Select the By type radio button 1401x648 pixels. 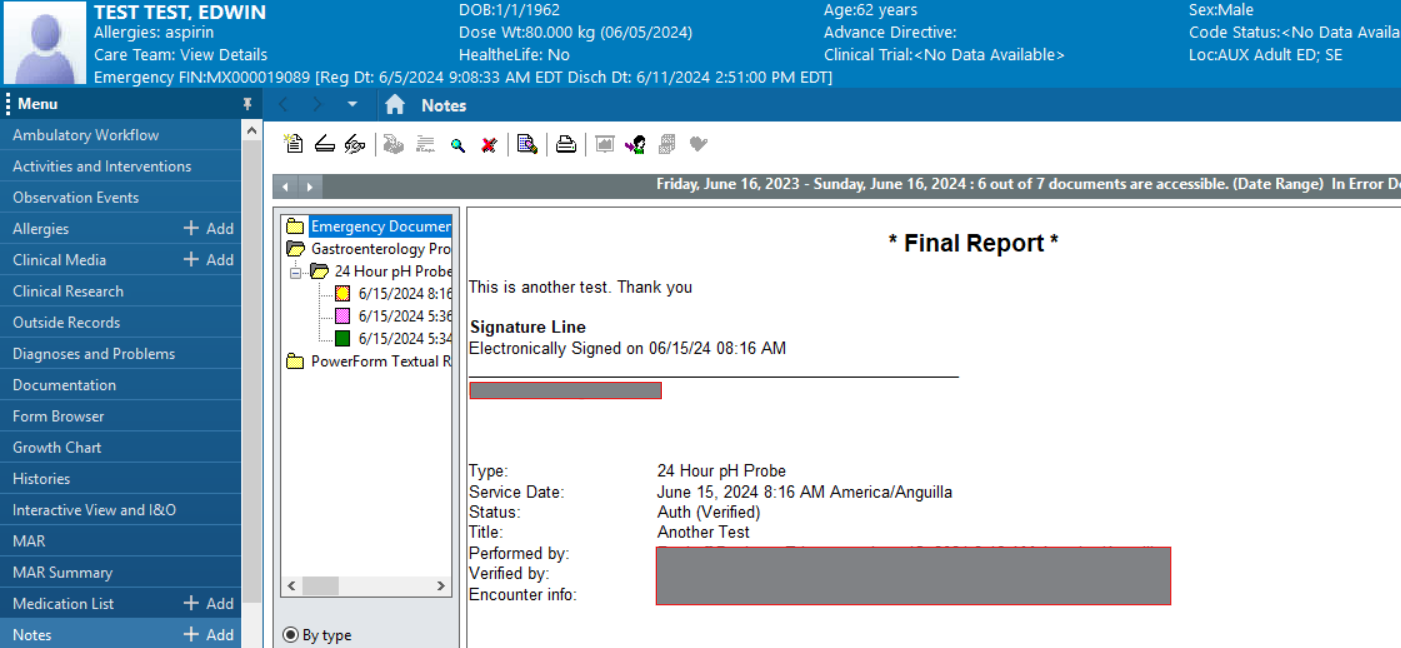coord(290,634)
